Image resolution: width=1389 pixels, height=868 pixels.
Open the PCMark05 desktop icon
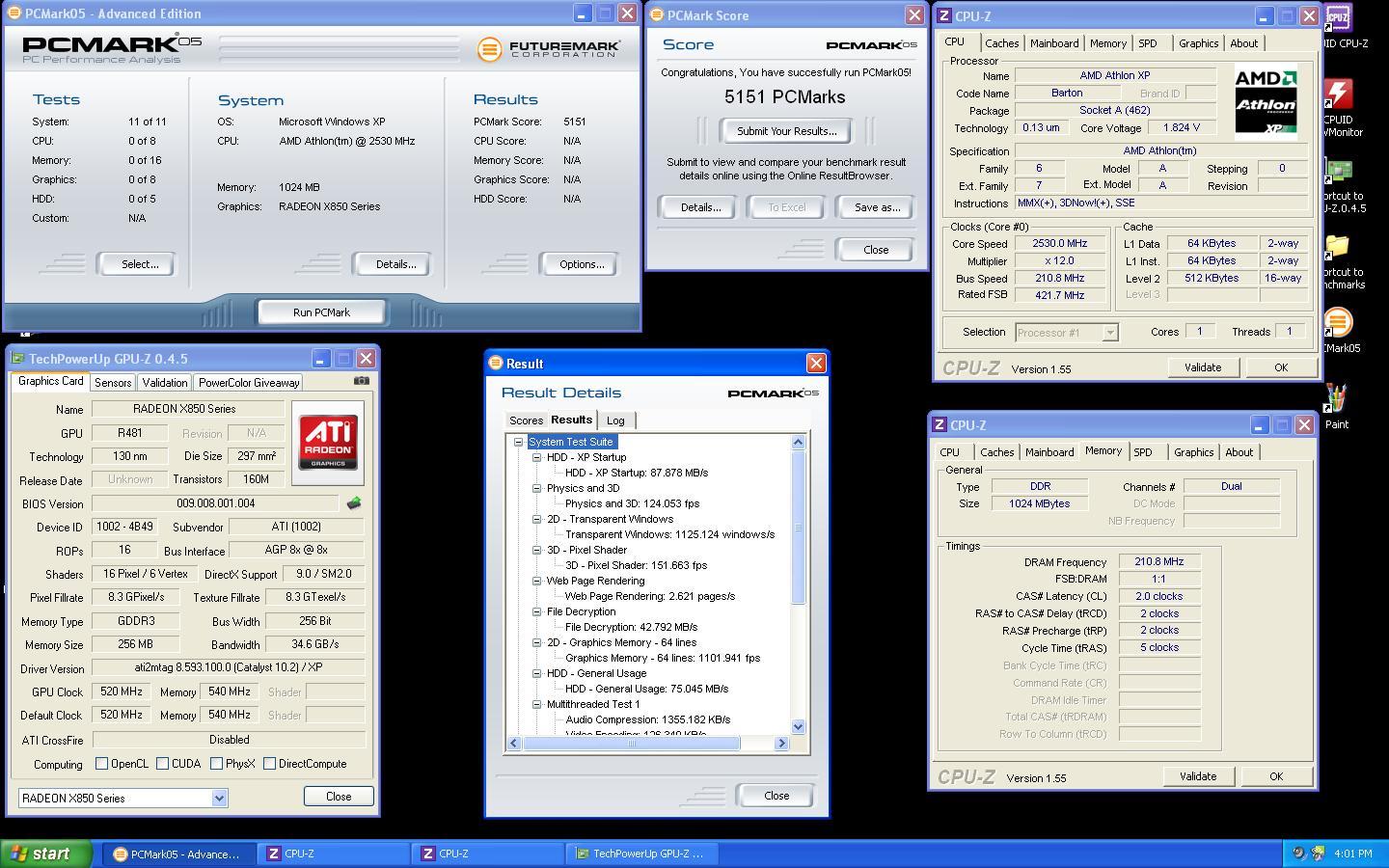coord(1339,329)
